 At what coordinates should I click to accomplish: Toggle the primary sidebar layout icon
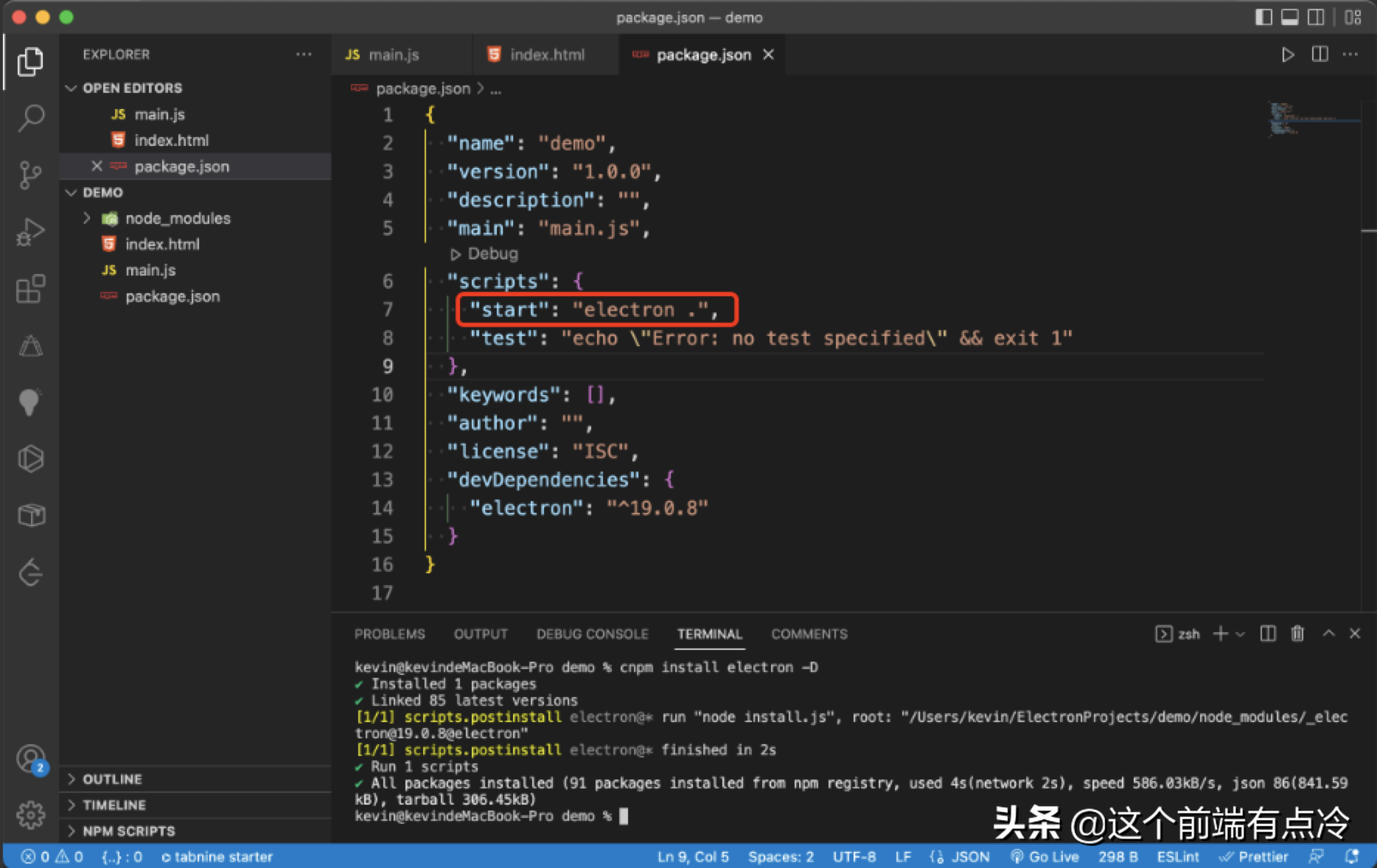coord(1263,17)
